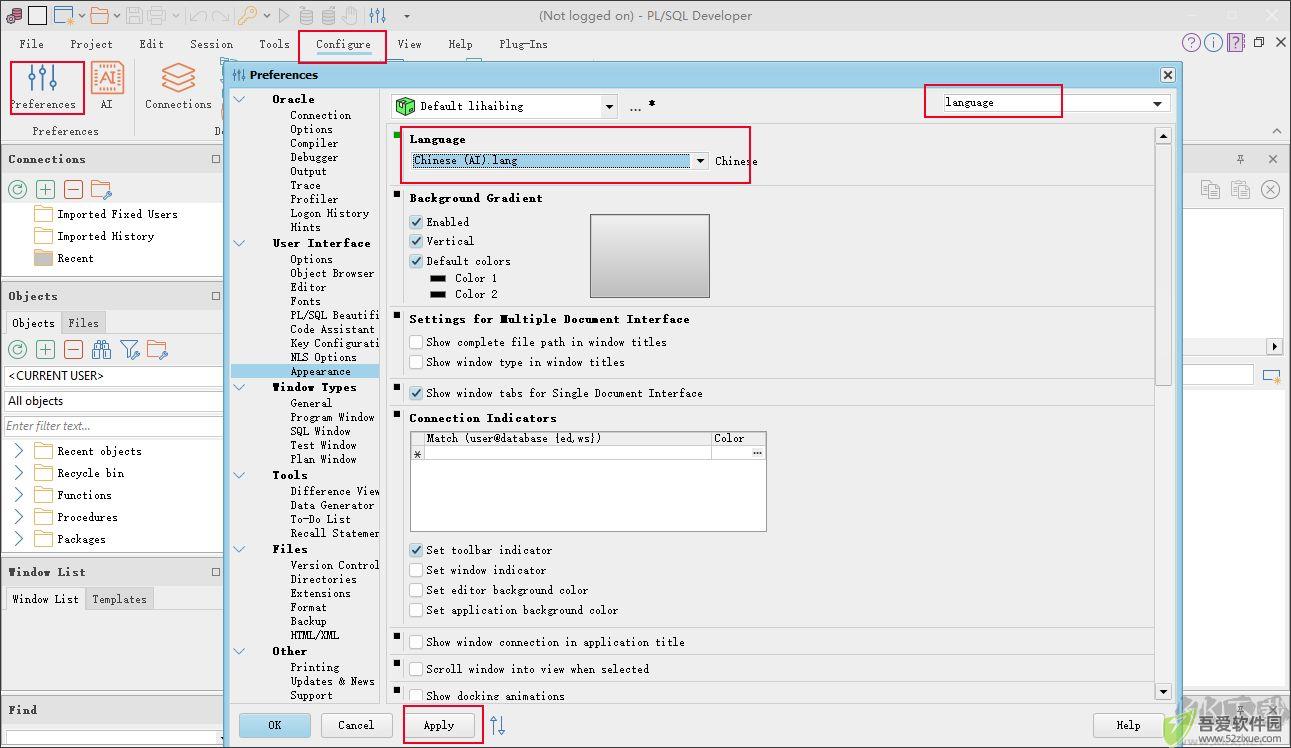Switch to the Templates tab
The image size is (1291, 748).
coord(119,599)
